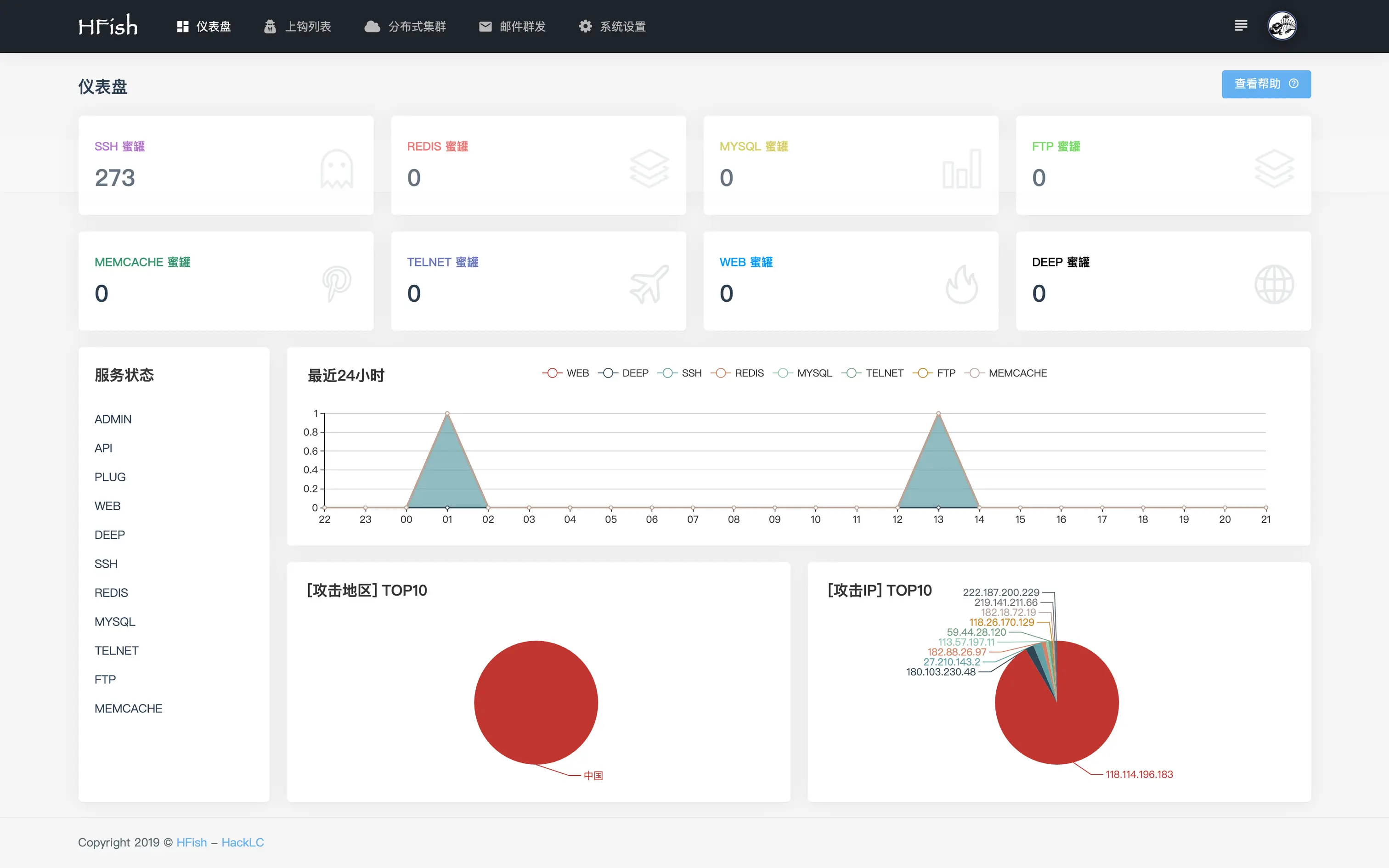Click the Pinterest icon in MEMCACHE card
1389x868 pixels.
(336, 284)
